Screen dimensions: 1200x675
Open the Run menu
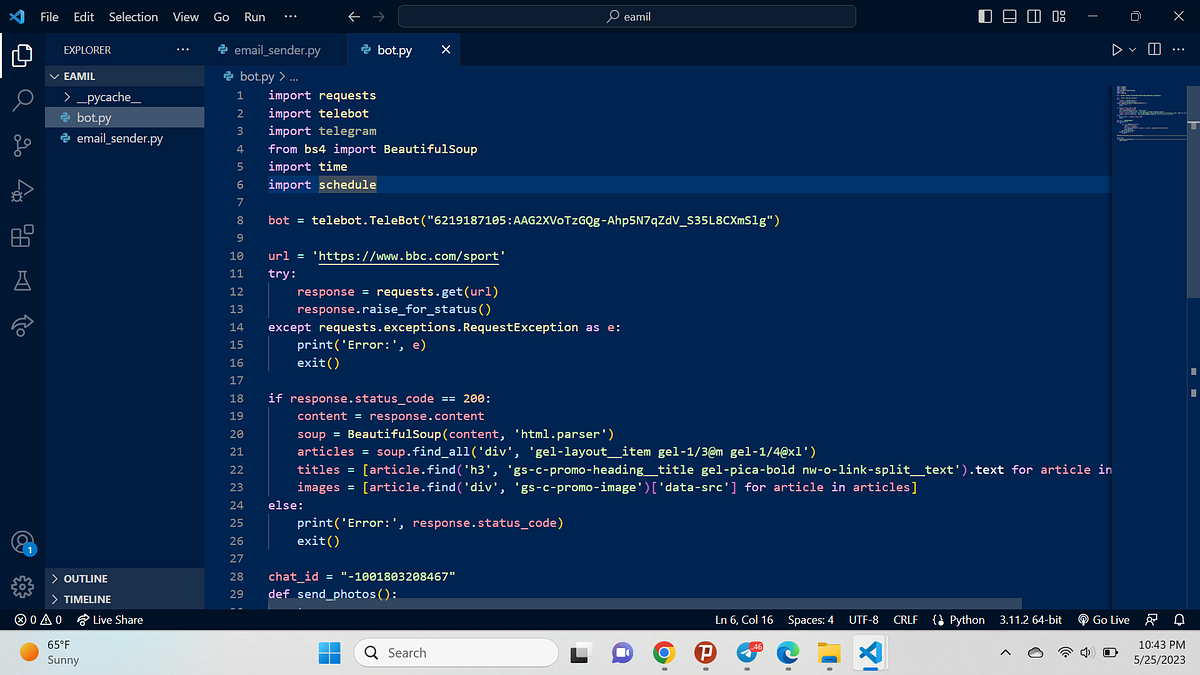pyautogui.click(x=254, y=16)
